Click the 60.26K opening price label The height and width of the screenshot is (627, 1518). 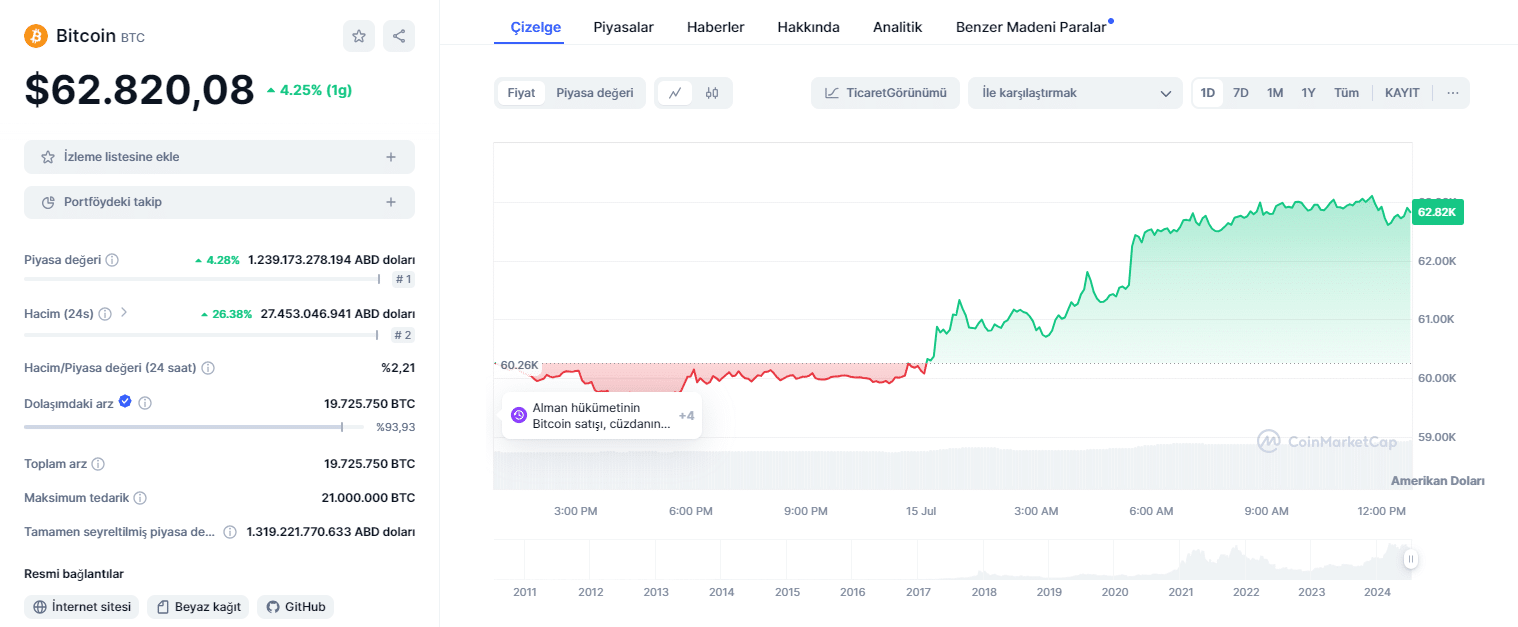coord(519,364)
